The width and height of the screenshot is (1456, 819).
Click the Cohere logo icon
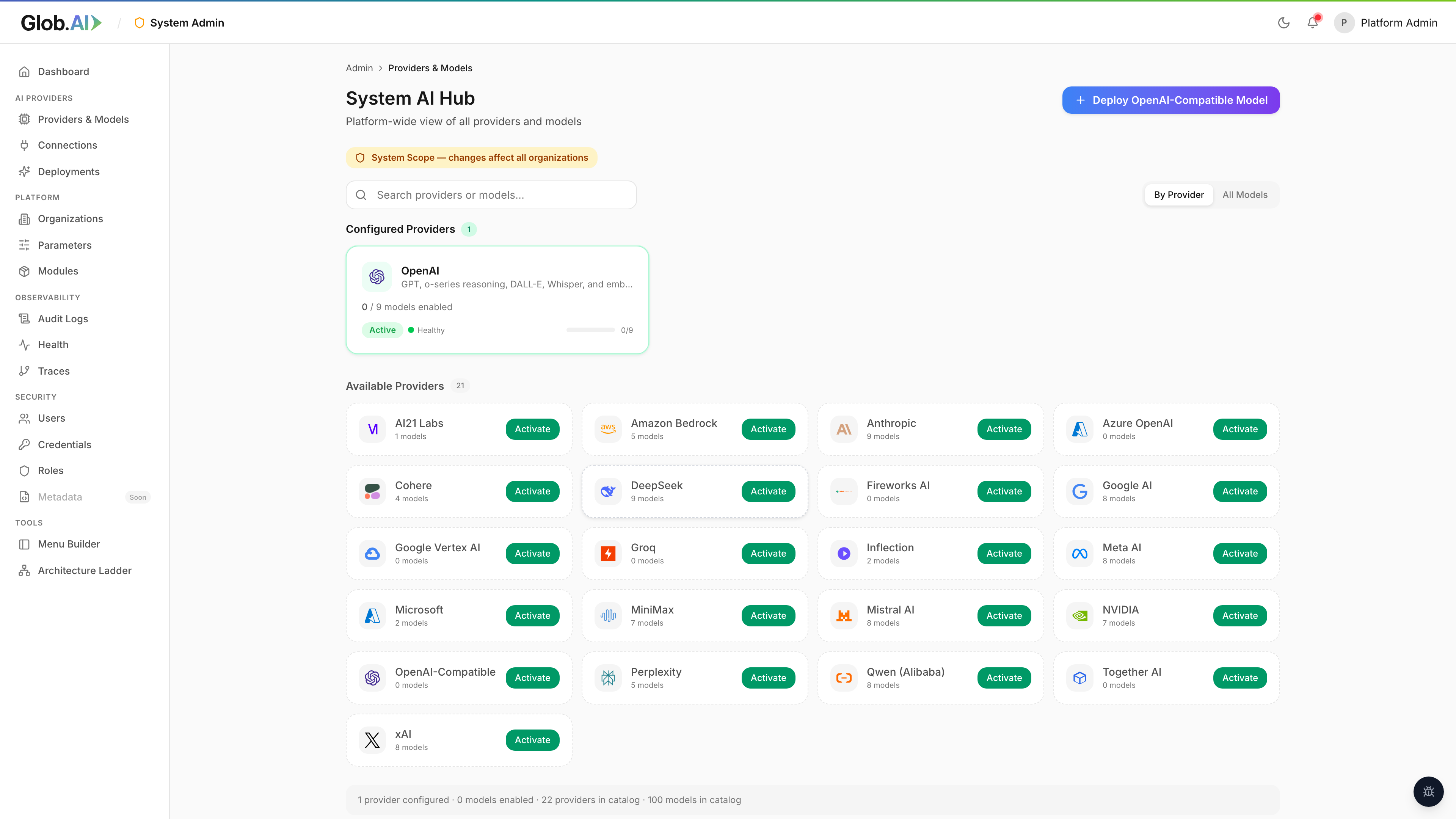point(372,491)
